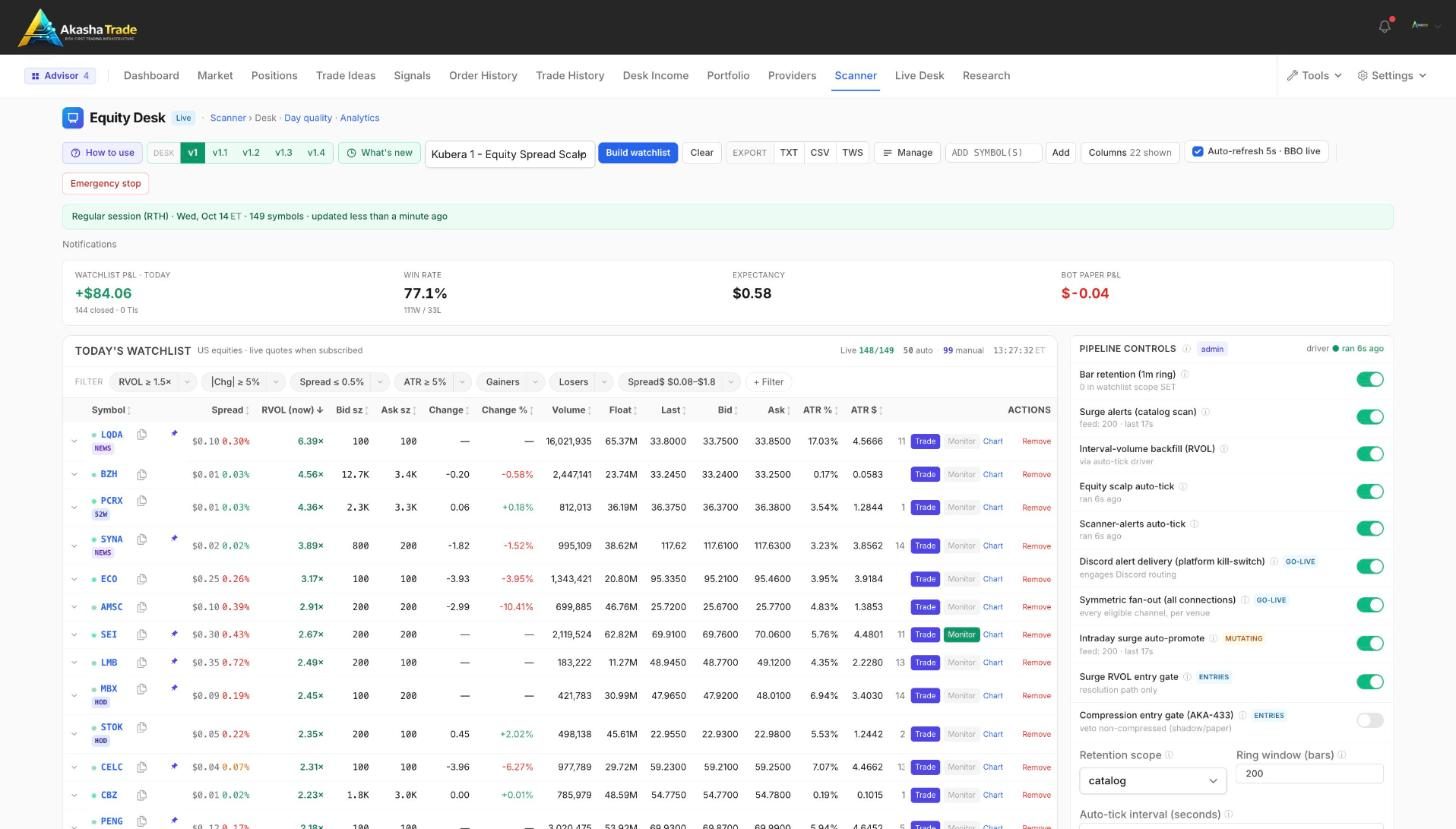Uncheck Auto-refresh 5s checkbox

(1197, 152)
